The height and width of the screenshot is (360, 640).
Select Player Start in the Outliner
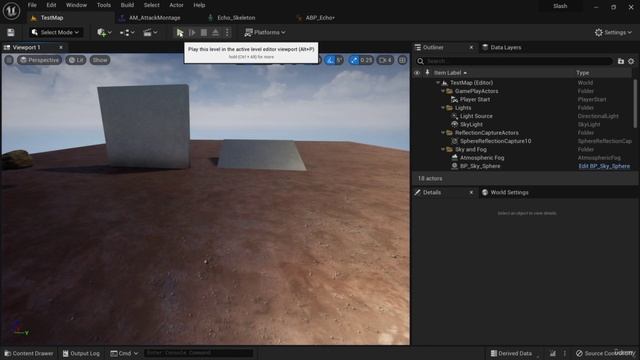[475, 100]
